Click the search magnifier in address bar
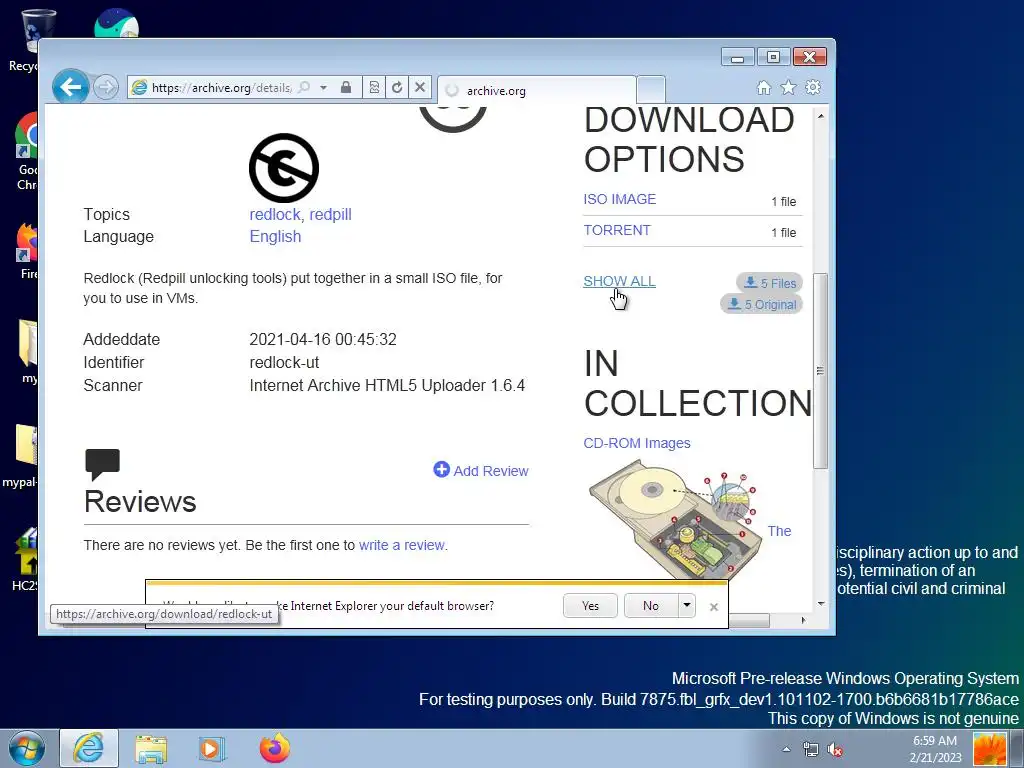 (304, 87)
